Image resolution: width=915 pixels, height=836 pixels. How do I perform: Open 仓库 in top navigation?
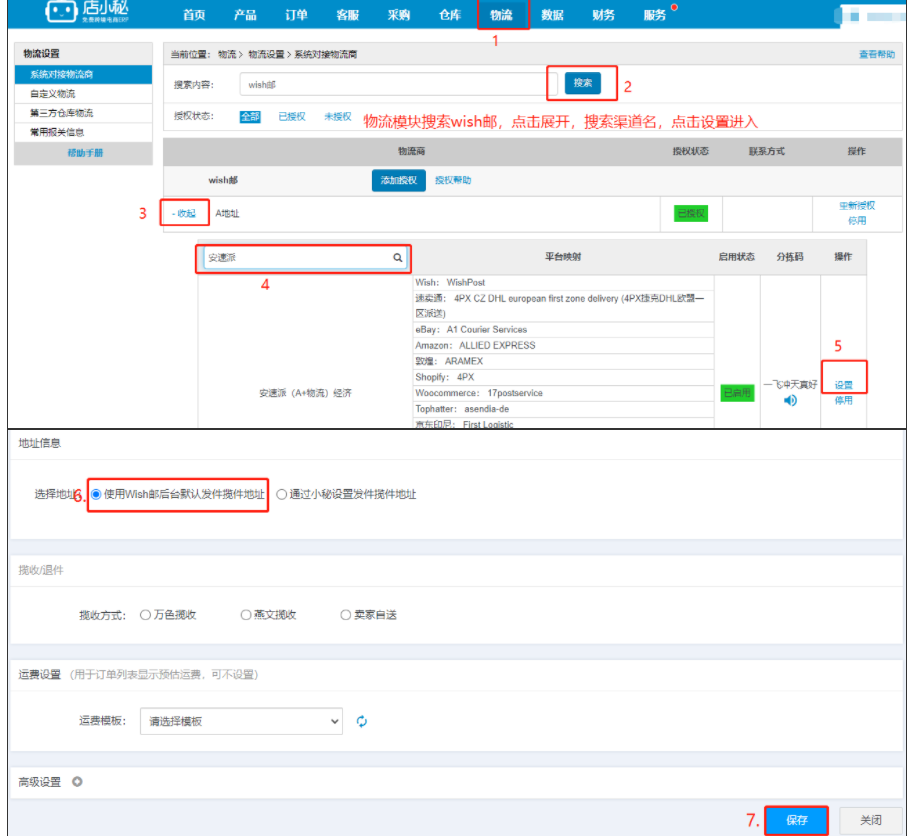450,15
